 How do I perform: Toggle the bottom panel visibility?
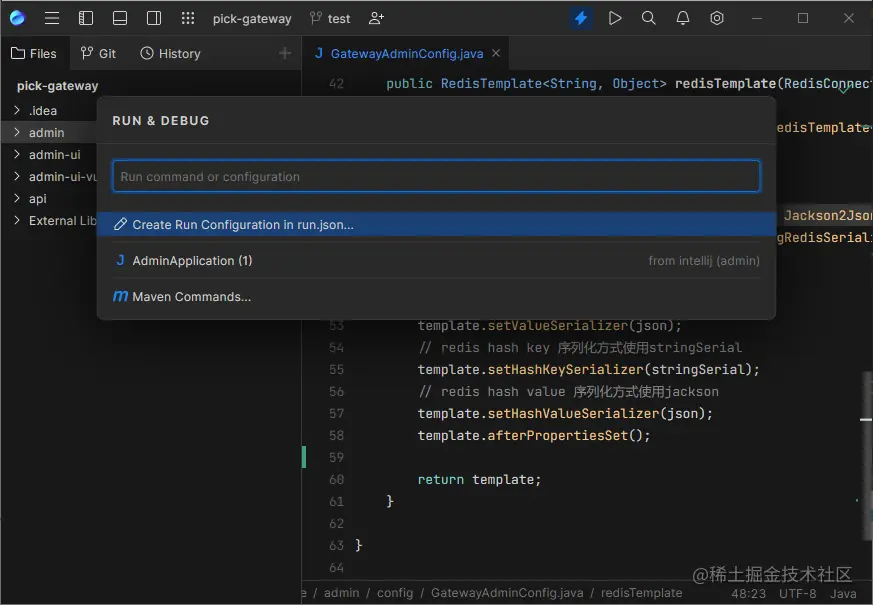click(120, 18)
